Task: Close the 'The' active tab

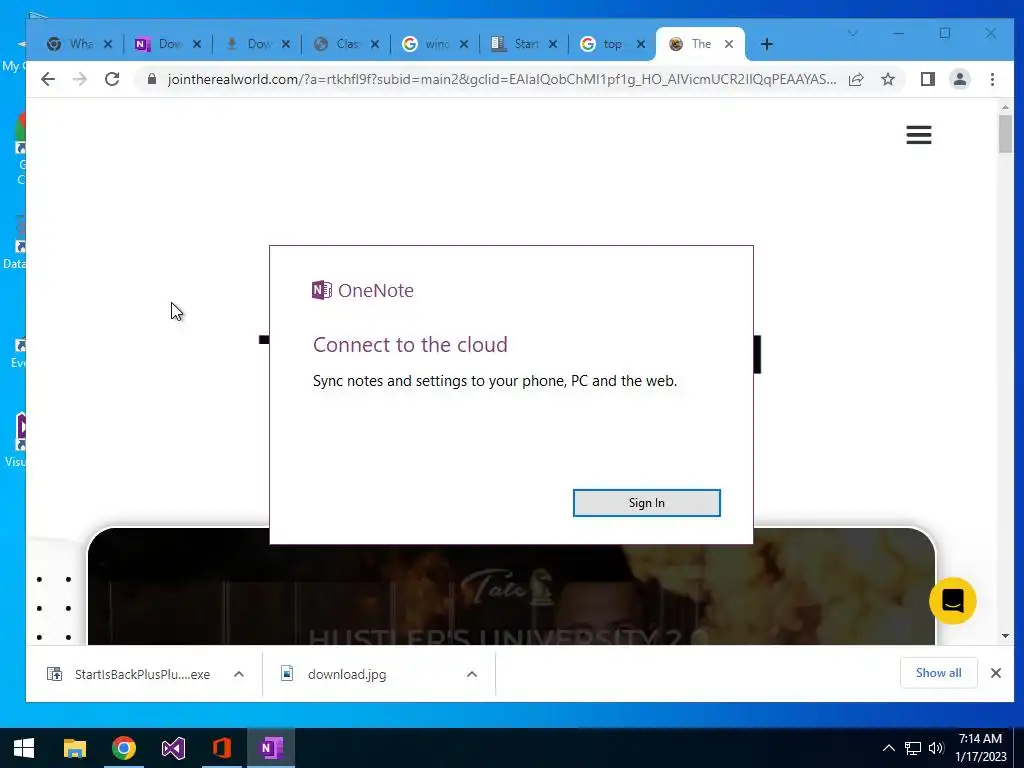Action: [729, 44]
